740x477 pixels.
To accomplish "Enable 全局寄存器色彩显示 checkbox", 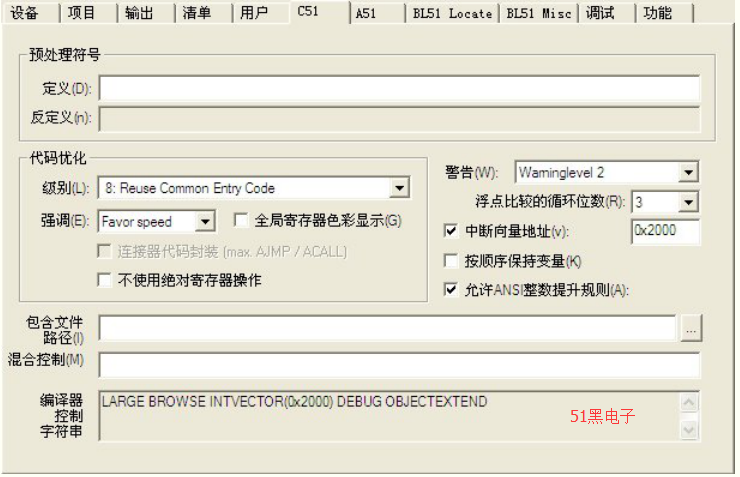I will click(x=241, y=220).
